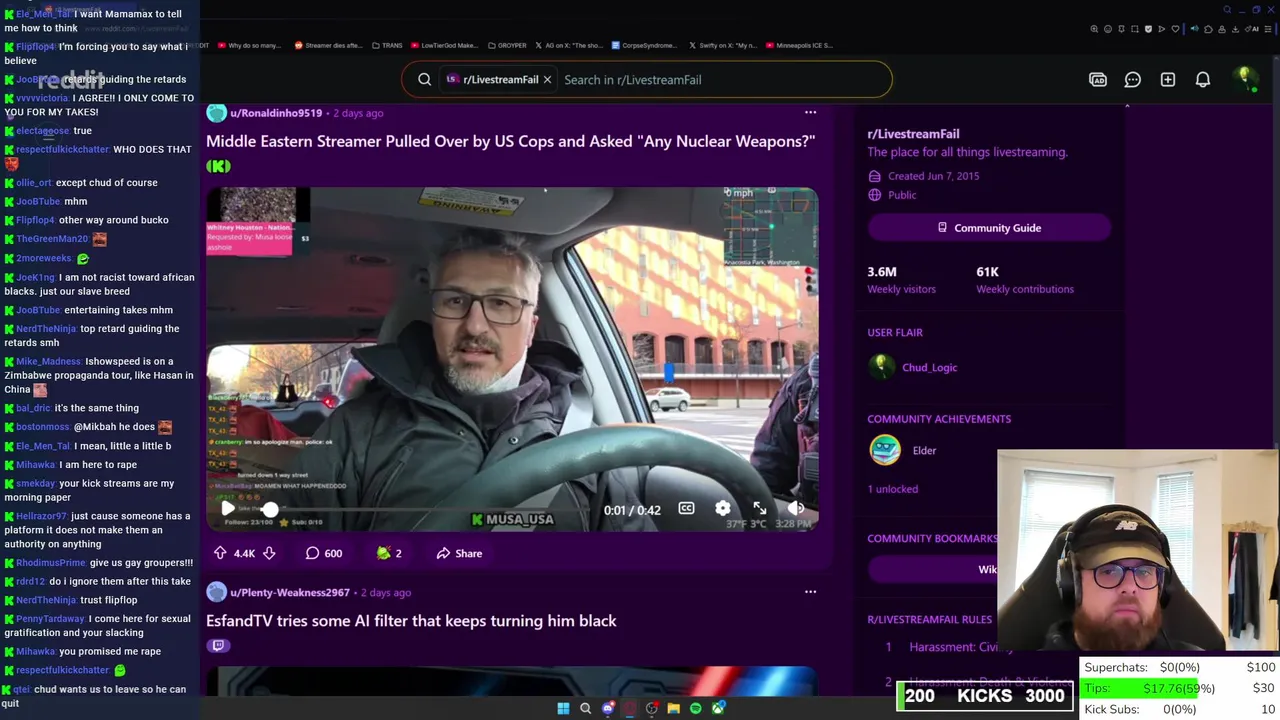
Task: Open the Reddit chat icon
Action: point(1133,80)
